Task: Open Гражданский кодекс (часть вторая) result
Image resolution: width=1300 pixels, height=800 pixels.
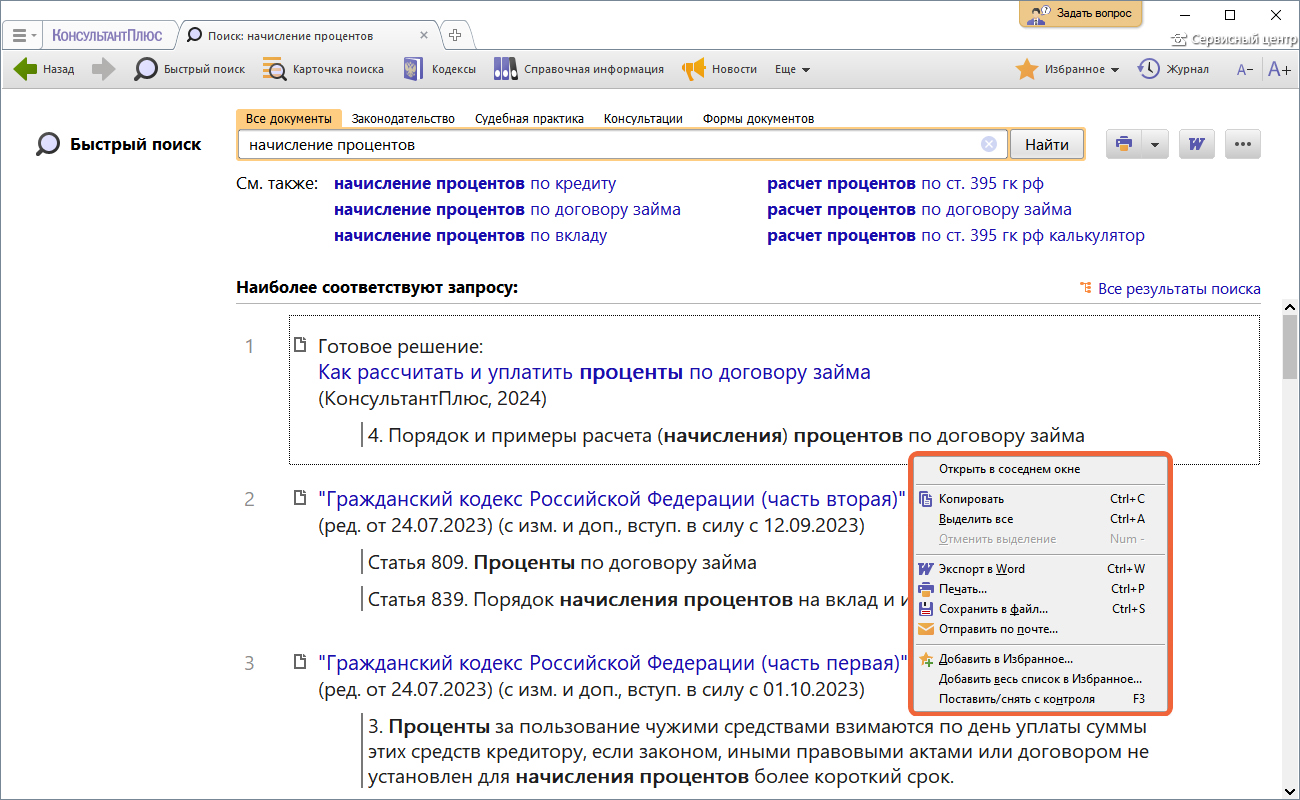Action: [612, 499]
